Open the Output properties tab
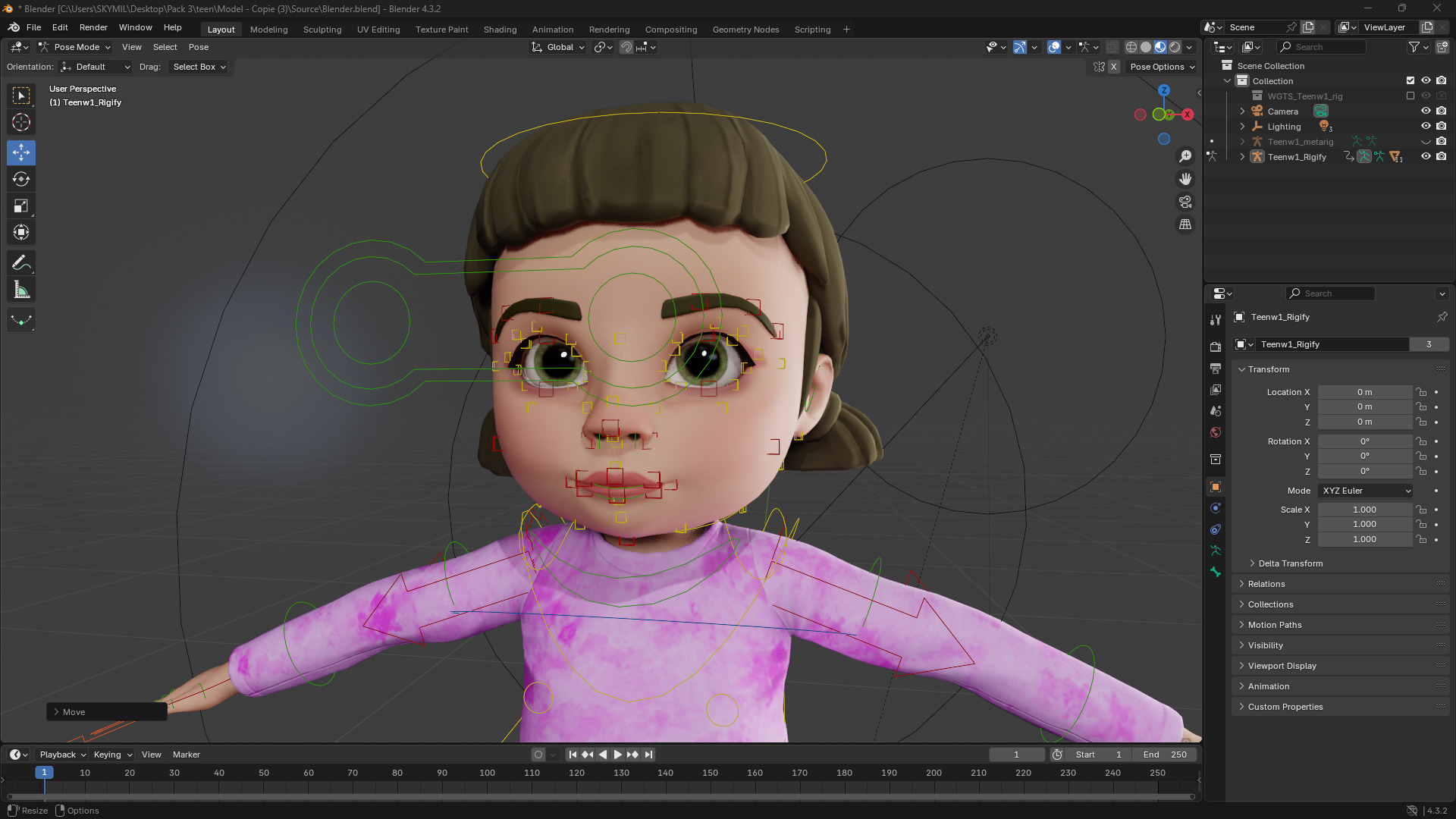Screen dimensions: 1456x819 click(1216, 368)
